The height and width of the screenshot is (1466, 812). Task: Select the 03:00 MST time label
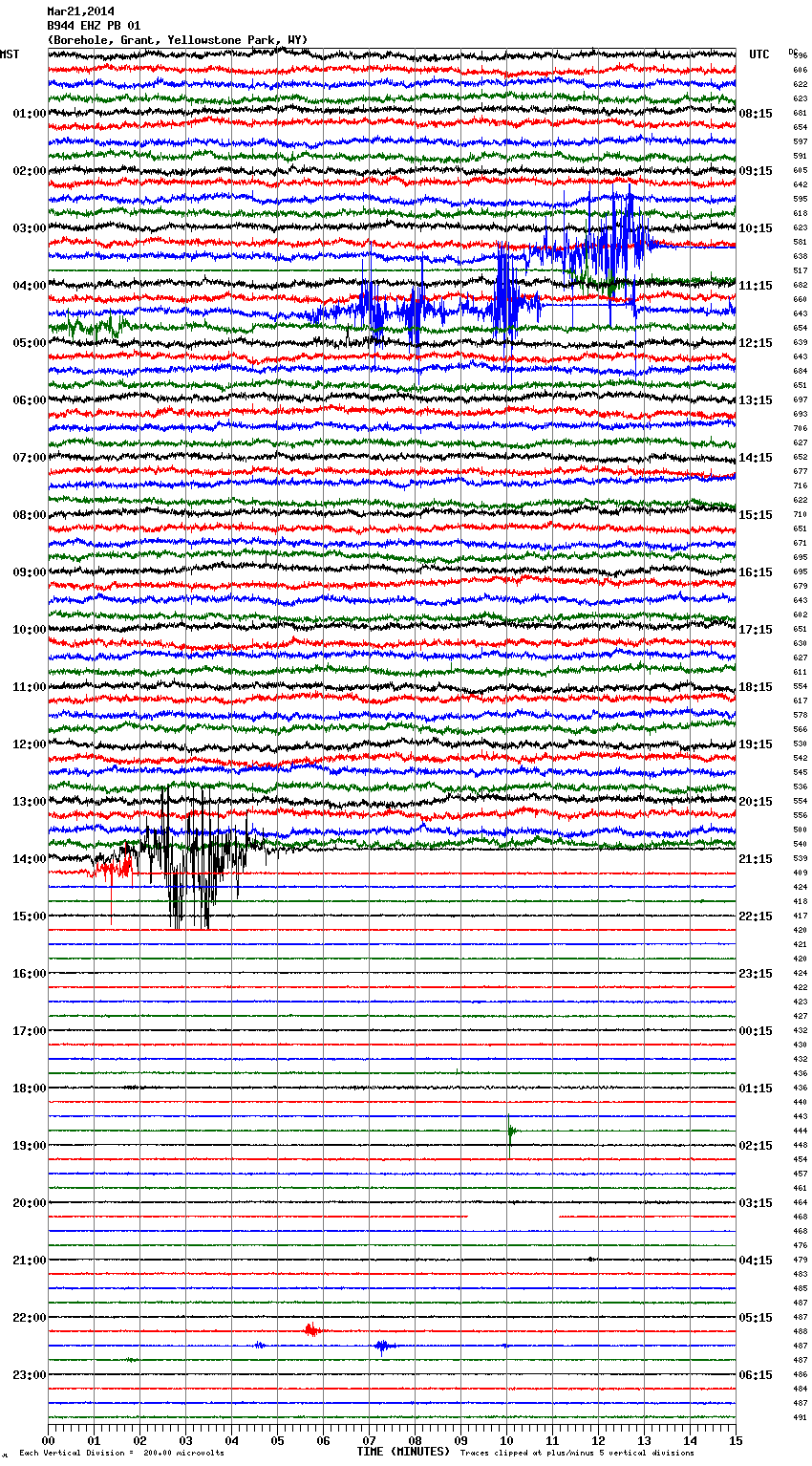[x=30, y=228]
